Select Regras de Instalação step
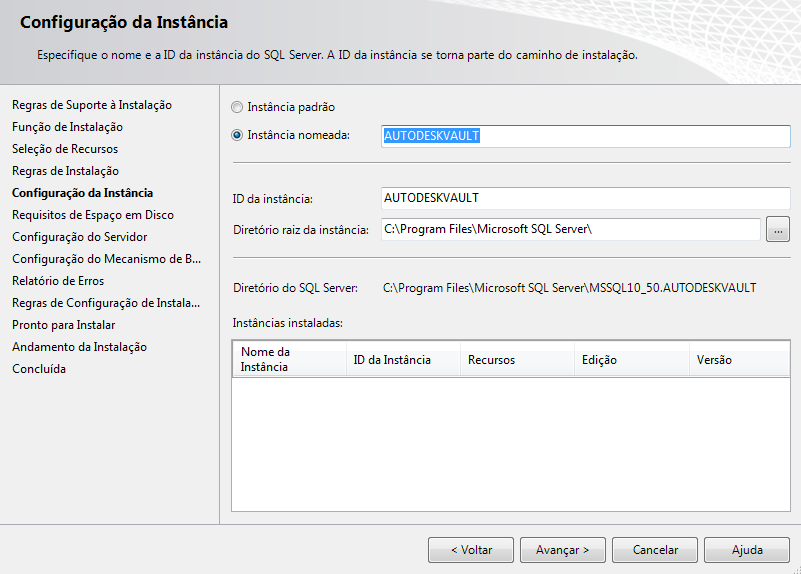The height and width of the screenshot is (574, 801). pyautogui.click(x=65, y=171)
